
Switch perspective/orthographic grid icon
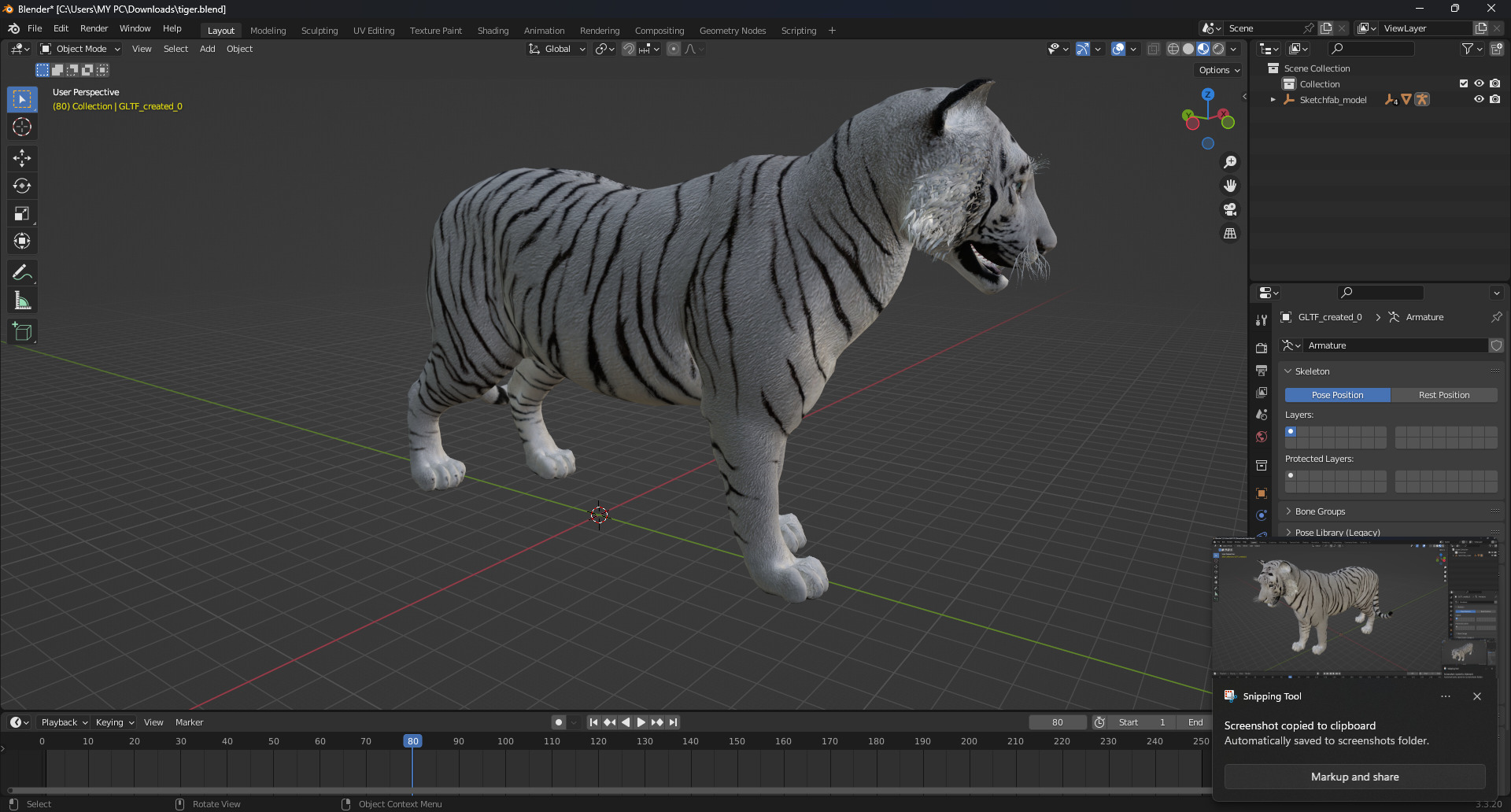[1230, 234]
